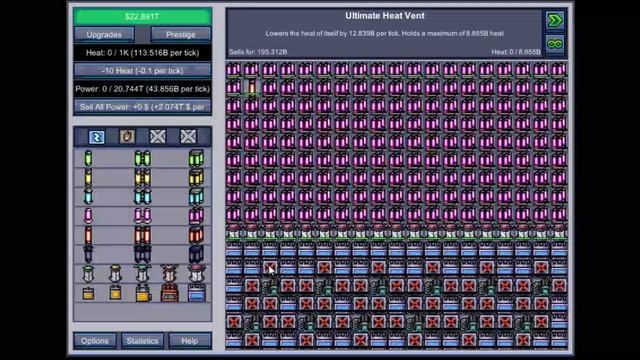Image resolution: width=640 pixels, height=360 pixels.
Task: Click the Ultimate Heat Vent title text
Action: (x=385, y=16)
